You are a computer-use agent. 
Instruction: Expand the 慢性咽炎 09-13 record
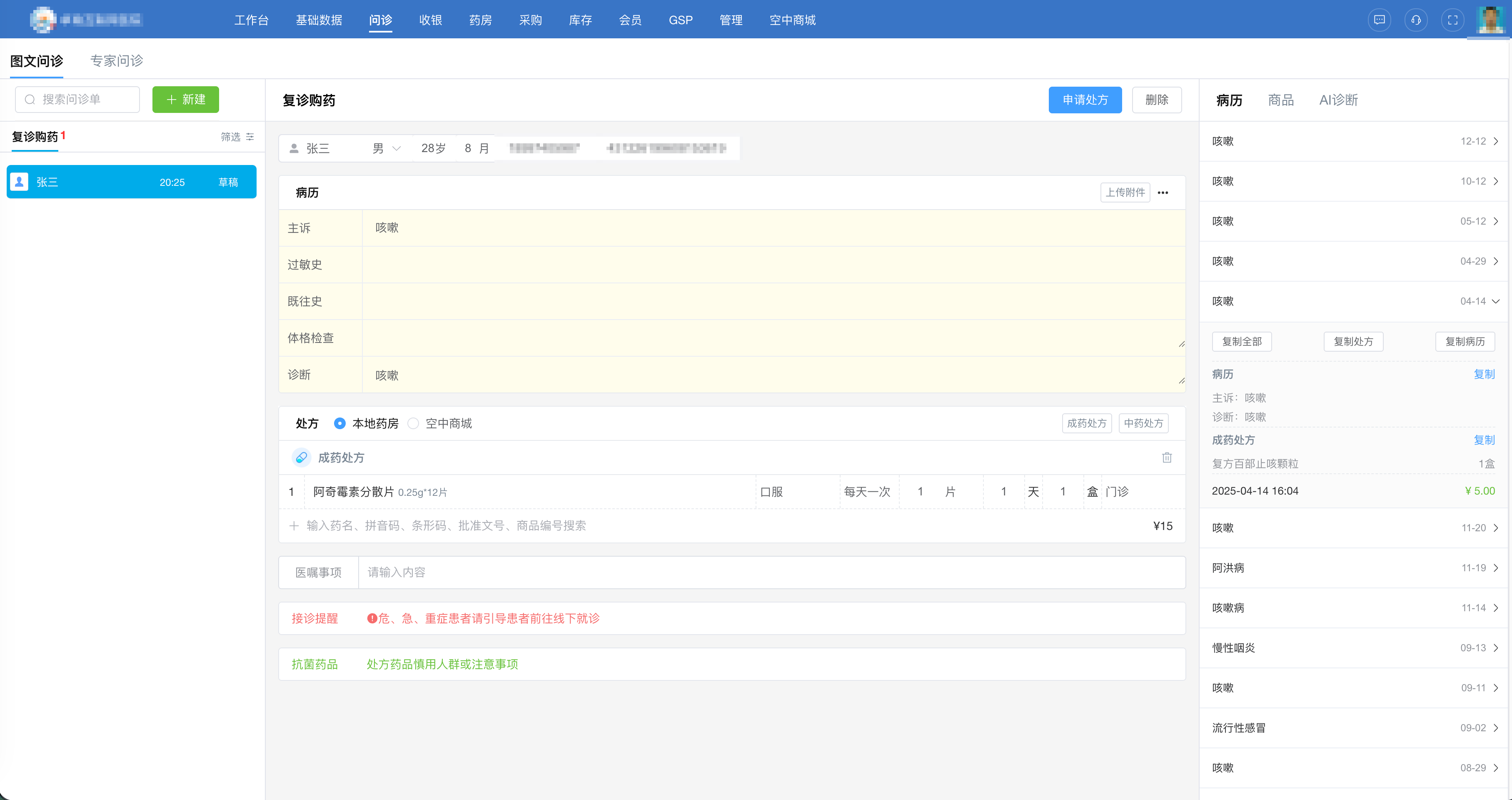[x=1354, y=647]
